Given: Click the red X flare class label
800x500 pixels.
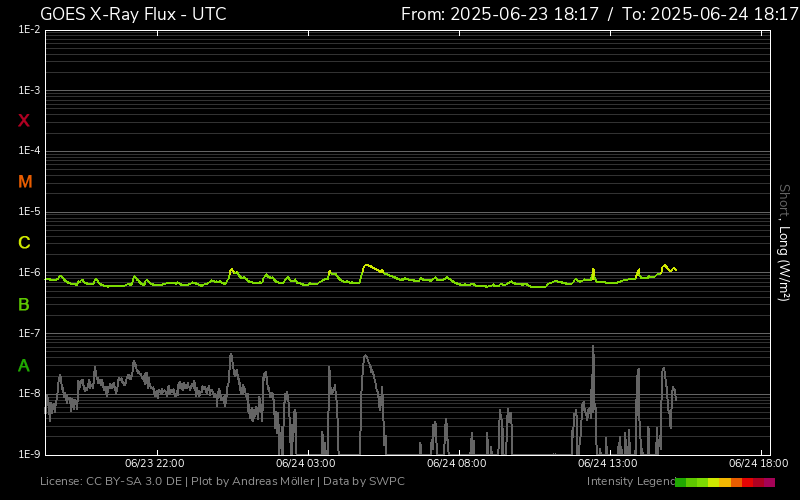Looking at the screenshot, I should tap(24, 121).
